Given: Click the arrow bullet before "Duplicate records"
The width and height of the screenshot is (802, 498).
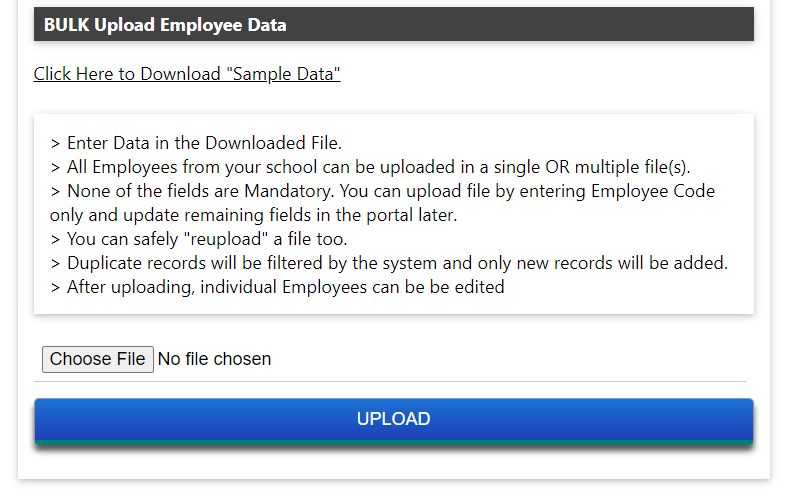Looking at the screenshot, I should [55, 264].
